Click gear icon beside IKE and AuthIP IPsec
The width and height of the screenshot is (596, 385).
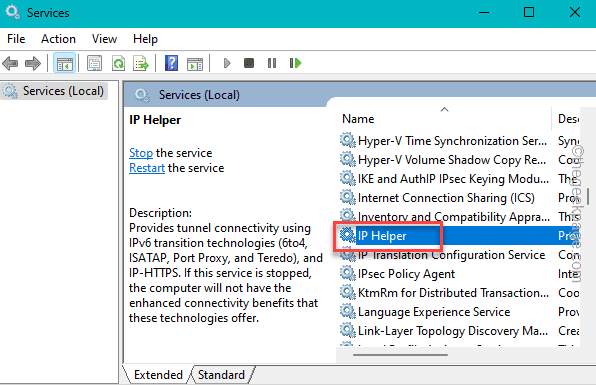(347, 178)
